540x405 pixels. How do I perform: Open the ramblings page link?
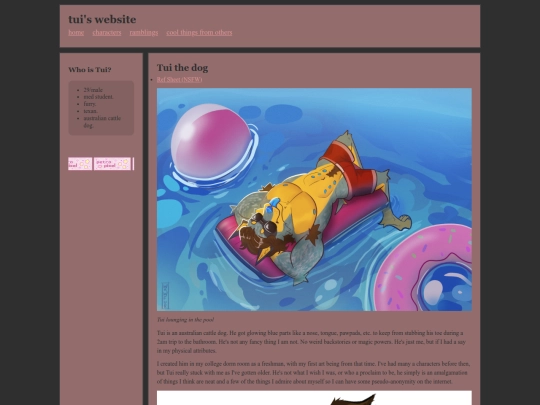coord(144,32)
